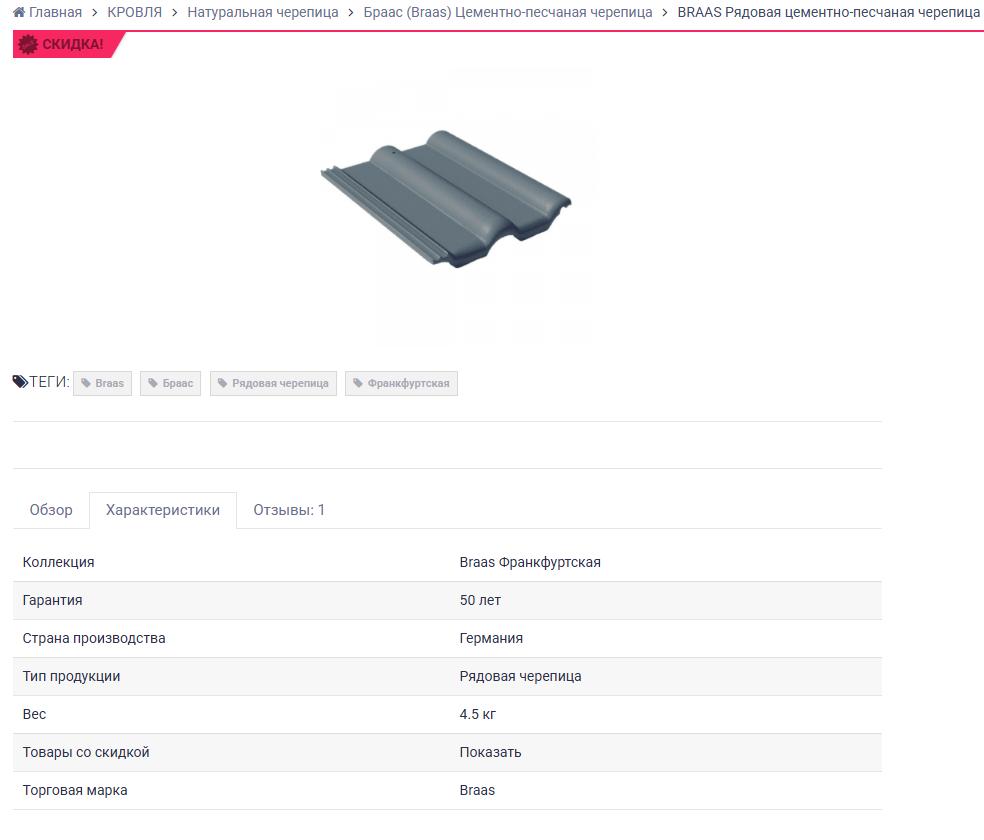Viewport: 984px width, 840px height.
Task: Open Браас (Braas) Цементно-песчаная черепица breadcrumb
Action: pyautogui.click(x=508, y=12)
